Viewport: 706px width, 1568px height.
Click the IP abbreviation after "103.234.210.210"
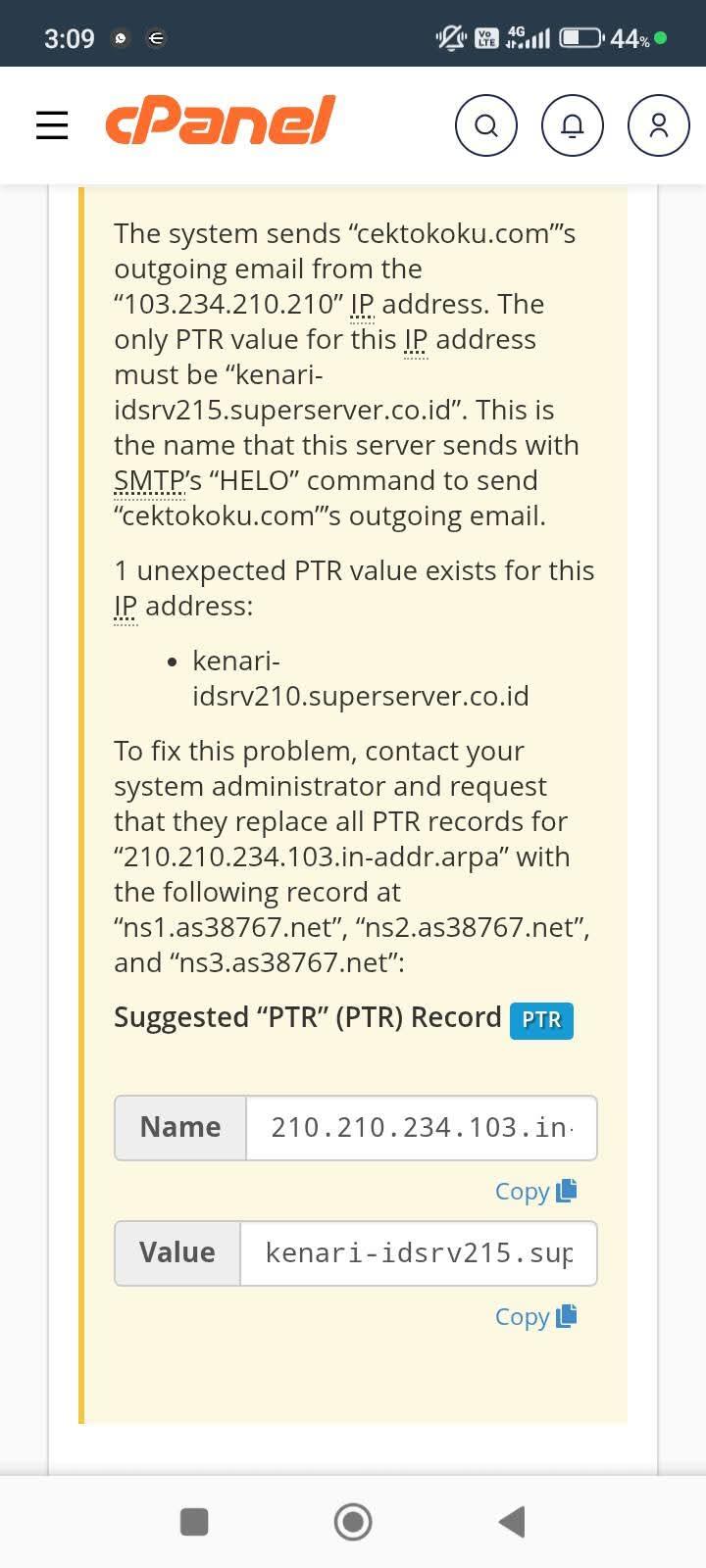pos(363,304)
